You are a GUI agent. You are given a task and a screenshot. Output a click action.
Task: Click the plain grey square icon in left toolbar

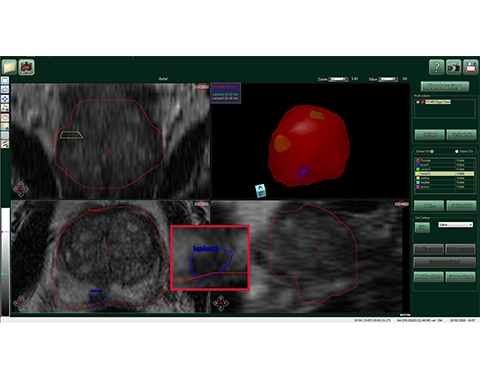[5, 135]
